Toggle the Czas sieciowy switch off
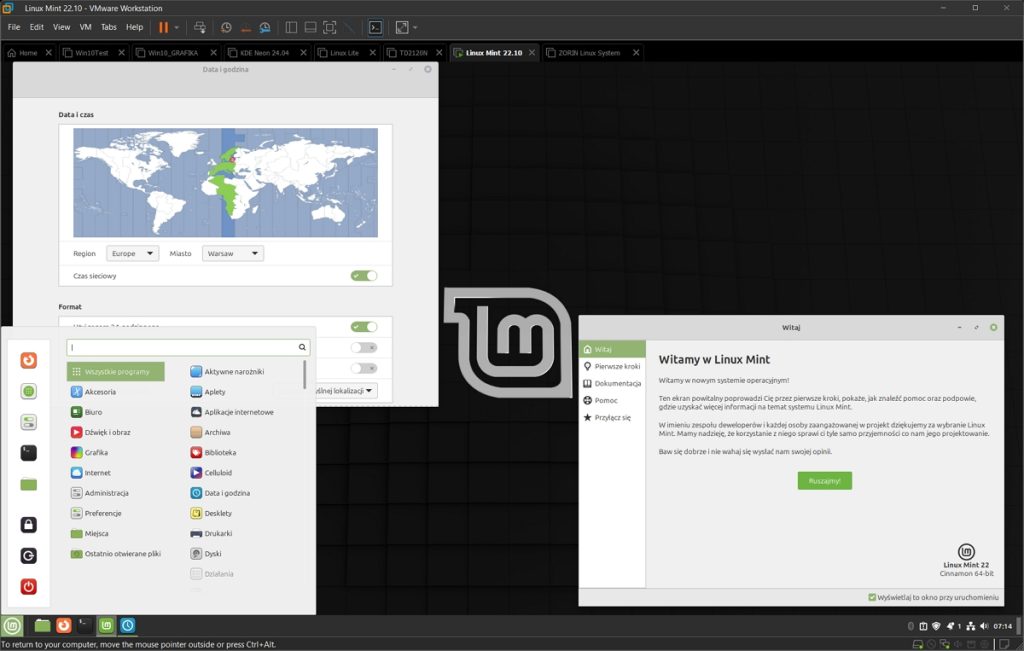1024x651 pixels. pos(364,275)
